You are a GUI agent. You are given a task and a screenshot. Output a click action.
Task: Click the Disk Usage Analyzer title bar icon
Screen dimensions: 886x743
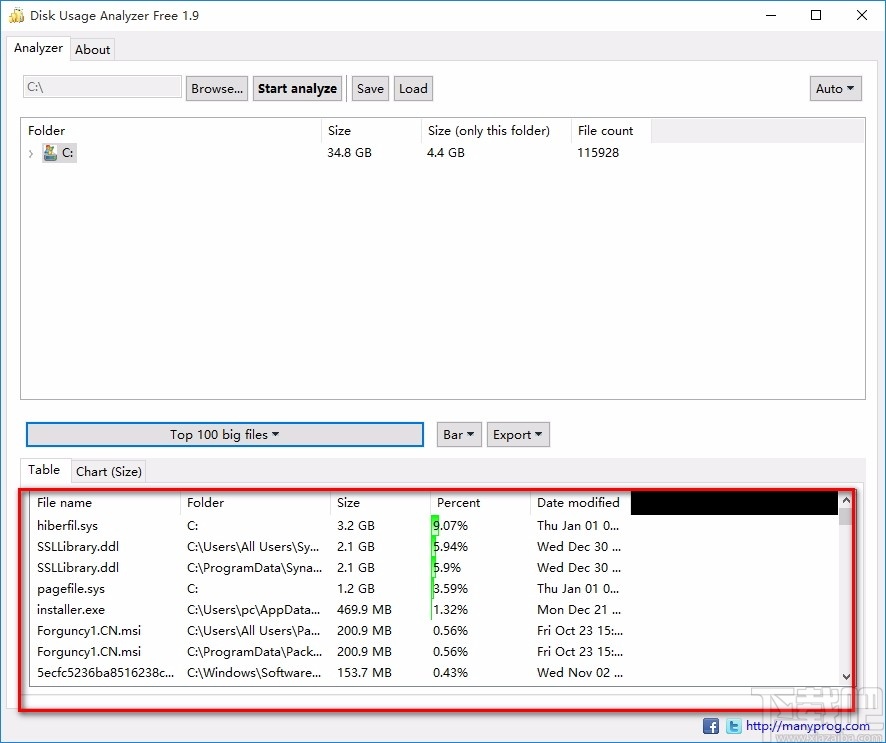click(14, 15)
